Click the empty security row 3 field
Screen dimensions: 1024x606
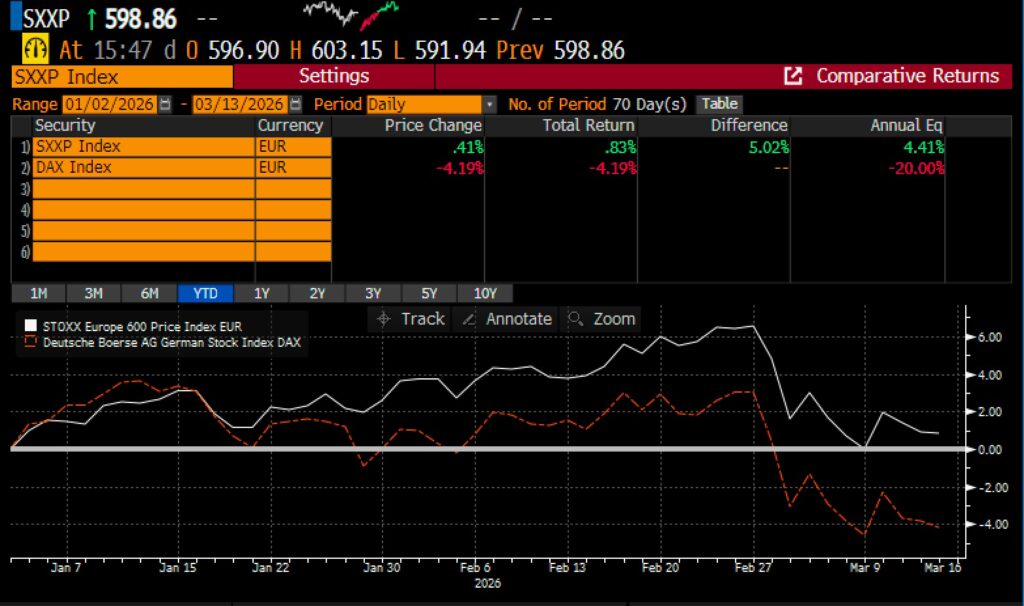click(143, 188)
